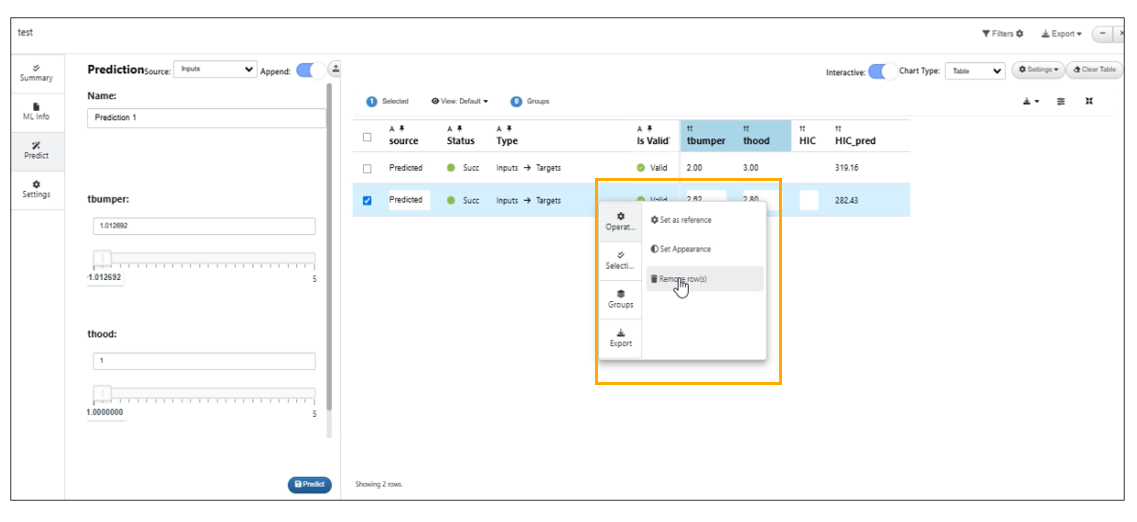Open Selection section in context menu
The height and width of the screenshot is (522, 1137).
[620, 260]
